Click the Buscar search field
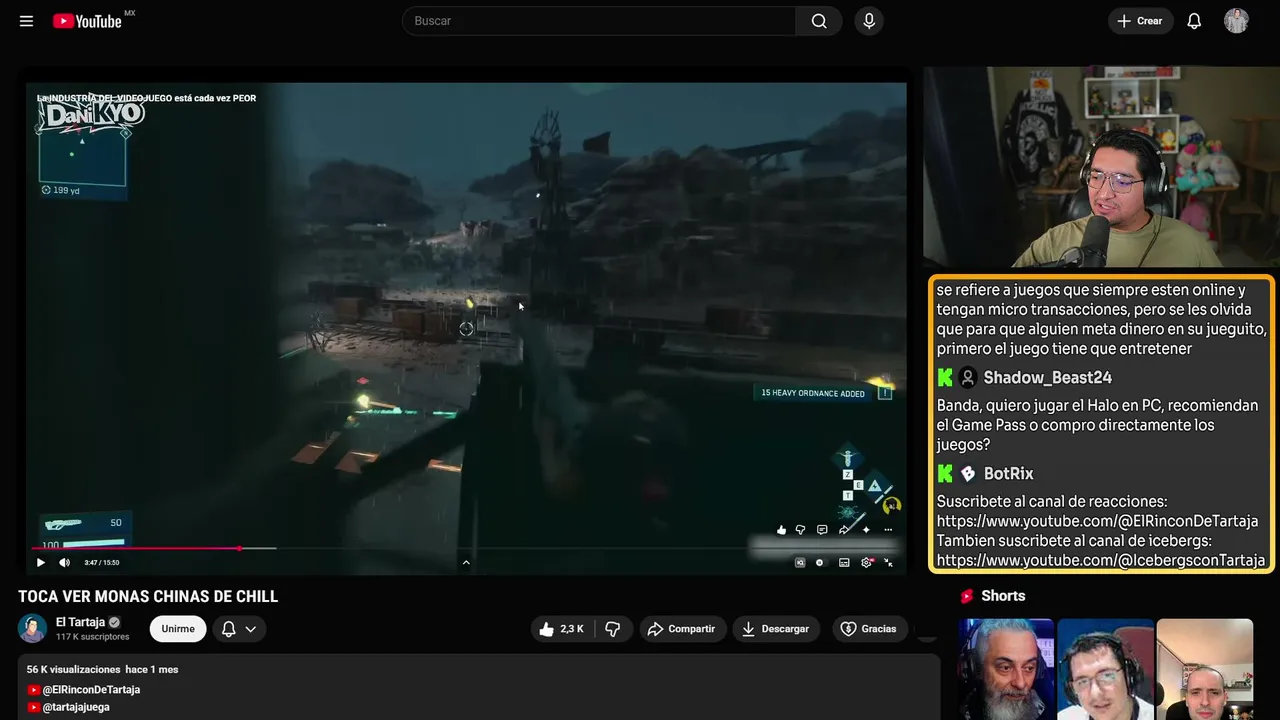This screenshot has width=1280, height=720. point(599,21)
